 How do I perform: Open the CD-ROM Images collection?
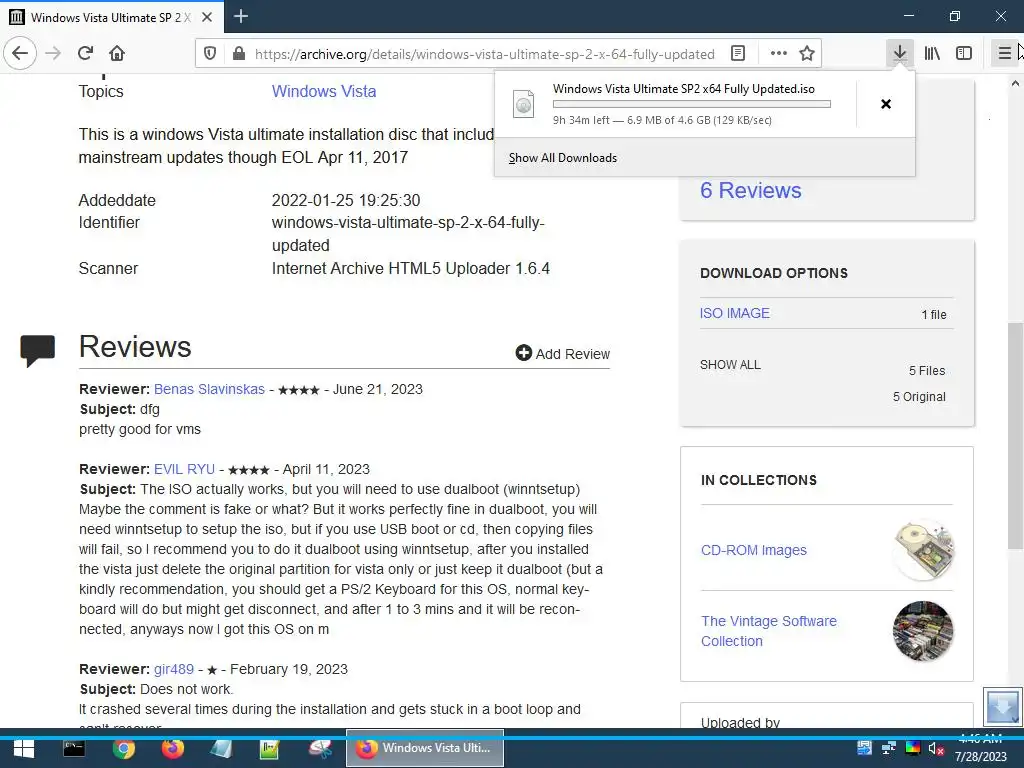(754, 550)
